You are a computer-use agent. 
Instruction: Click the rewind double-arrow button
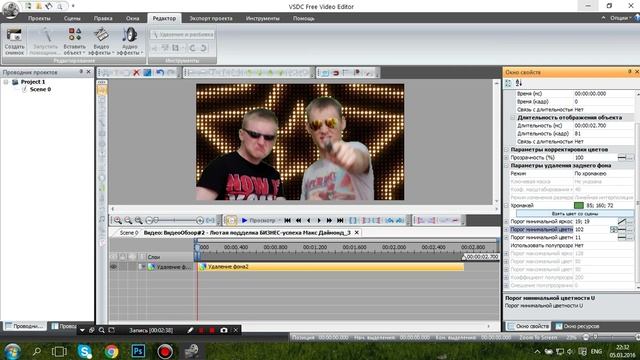point(298,220)
